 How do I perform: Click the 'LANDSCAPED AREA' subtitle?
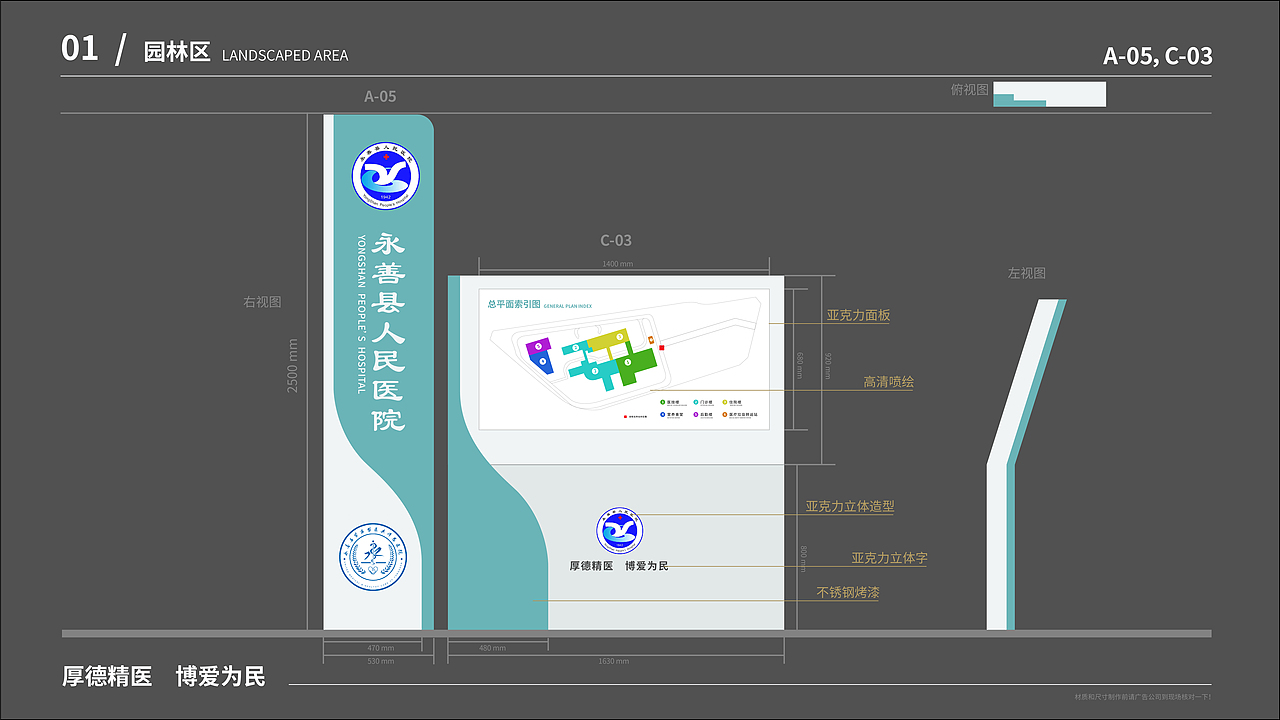(x=285, y=55)
